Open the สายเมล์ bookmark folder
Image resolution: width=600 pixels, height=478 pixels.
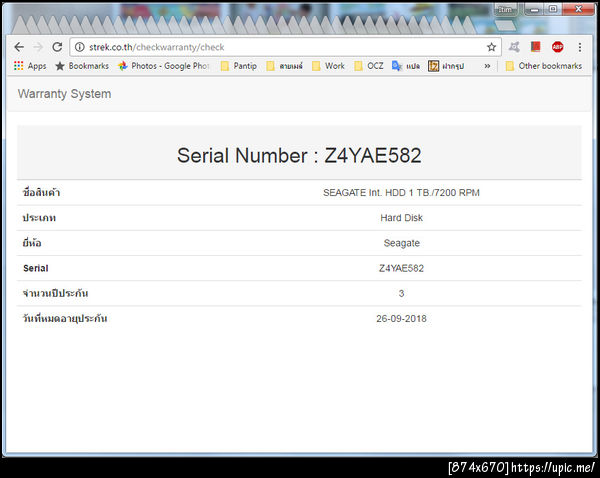pyautogui.click(x=284, y=66)
